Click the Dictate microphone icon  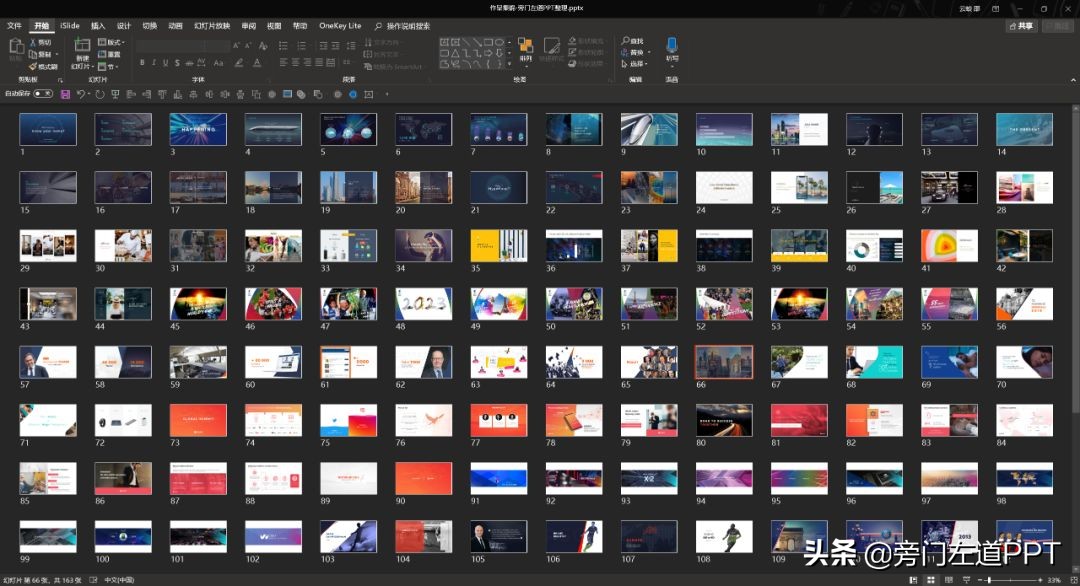point(671,45)
